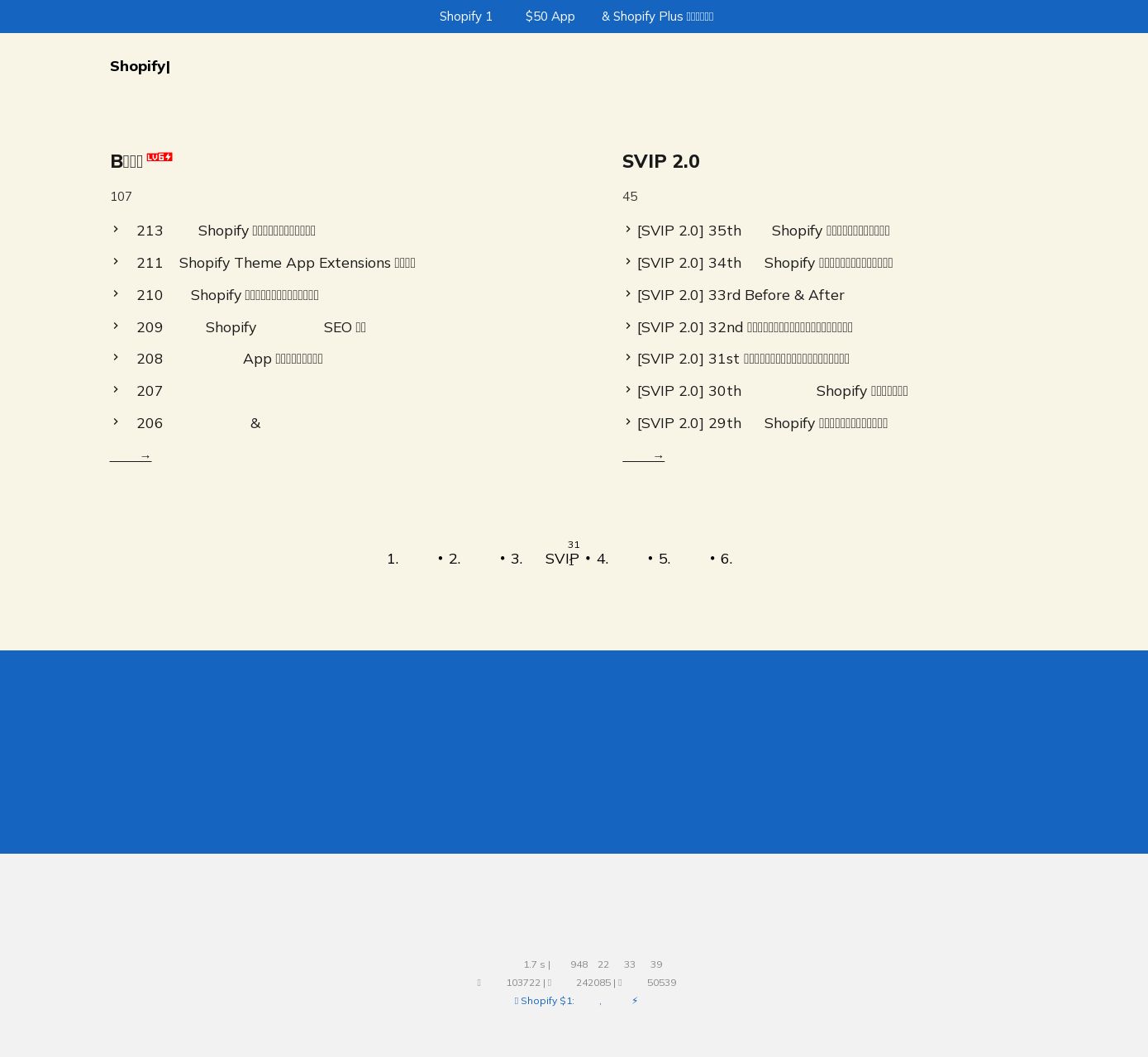Click the 45 count under SVIP 2.0
The height and width of the screenshot is (1057, 1148).
630,197
